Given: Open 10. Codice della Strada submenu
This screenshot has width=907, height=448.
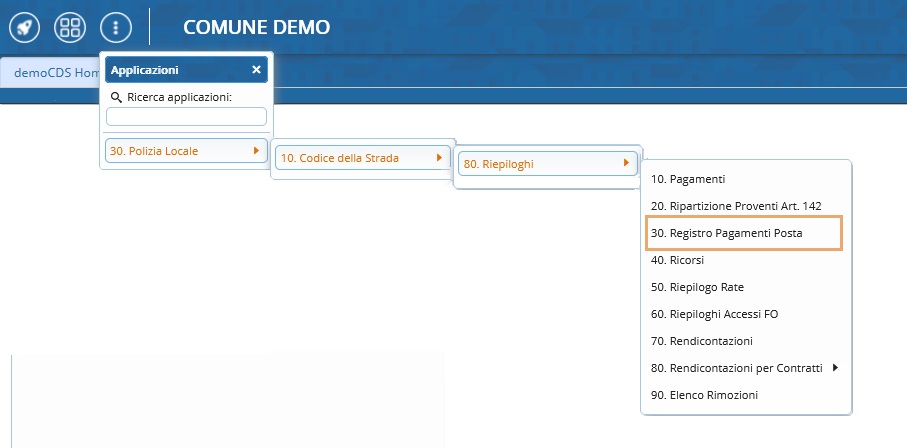Looking at the screenshot, I should coord(350,158).
